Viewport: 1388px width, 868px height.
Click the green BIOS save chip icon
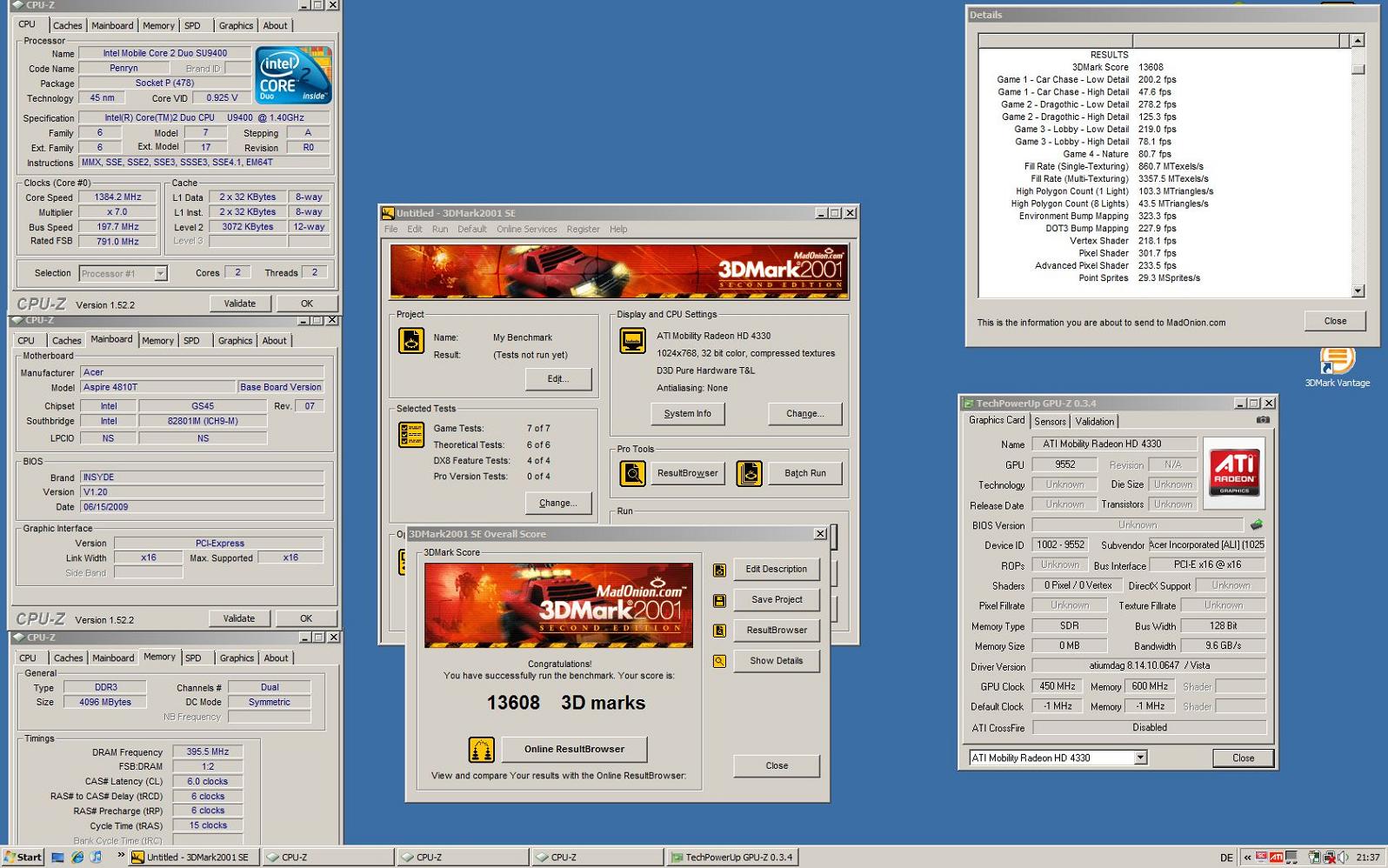(x=1256, y=524)
